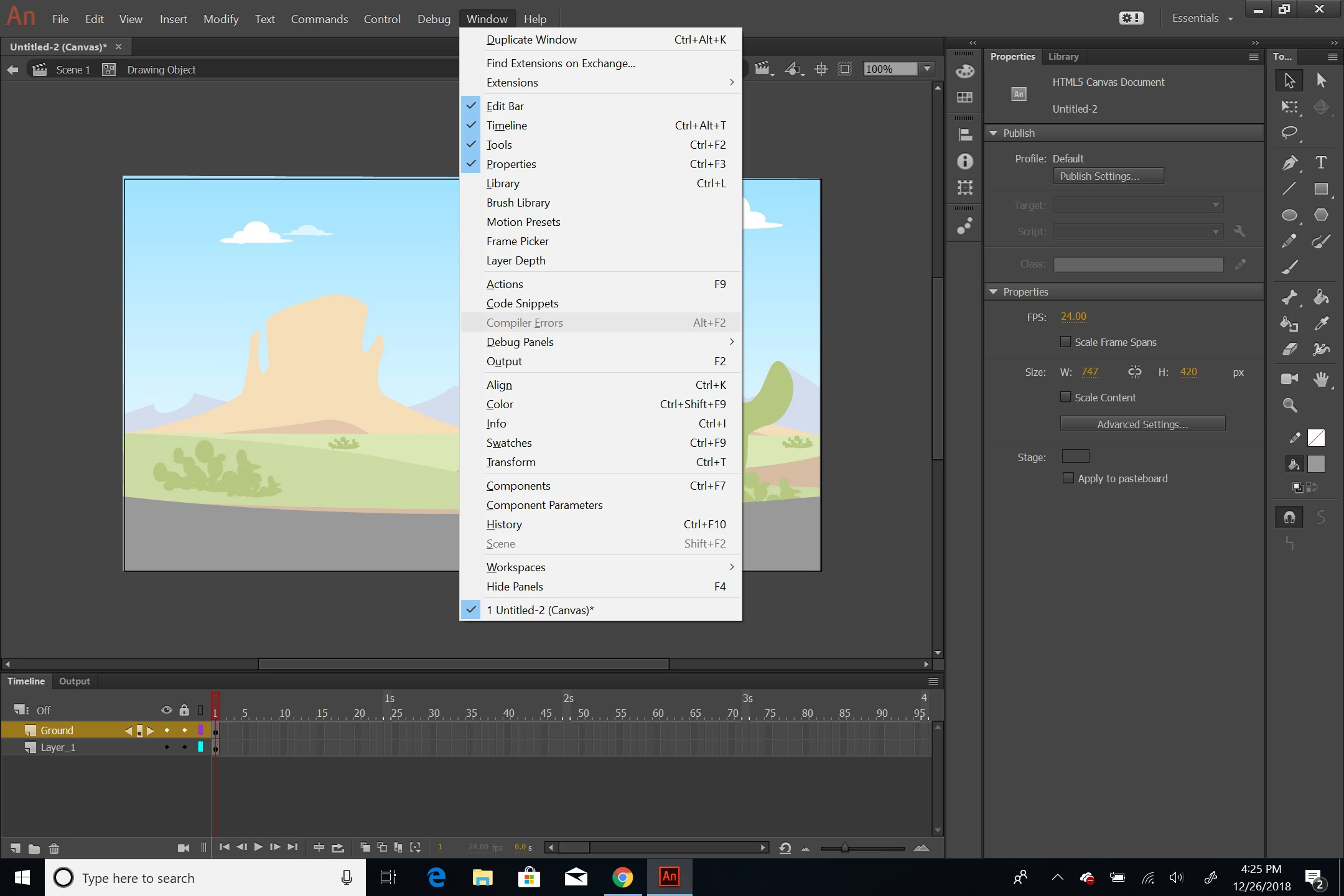Viewport: 1344px width, 896px height.
Task: Select the Camera tool
Action: pyautogui.click(x=1289, y=379)
